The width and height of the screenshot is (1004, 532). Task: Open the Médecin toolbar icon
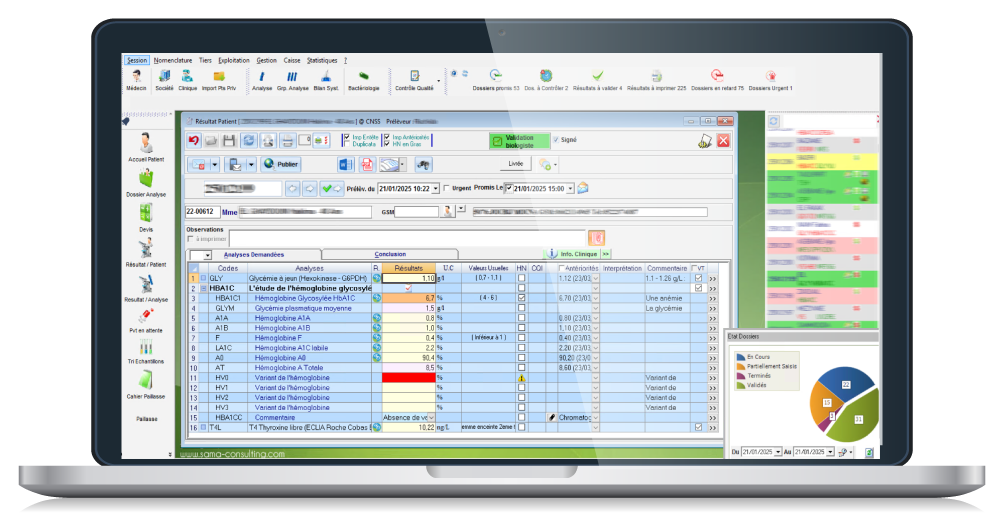click(x=136, y=77)
